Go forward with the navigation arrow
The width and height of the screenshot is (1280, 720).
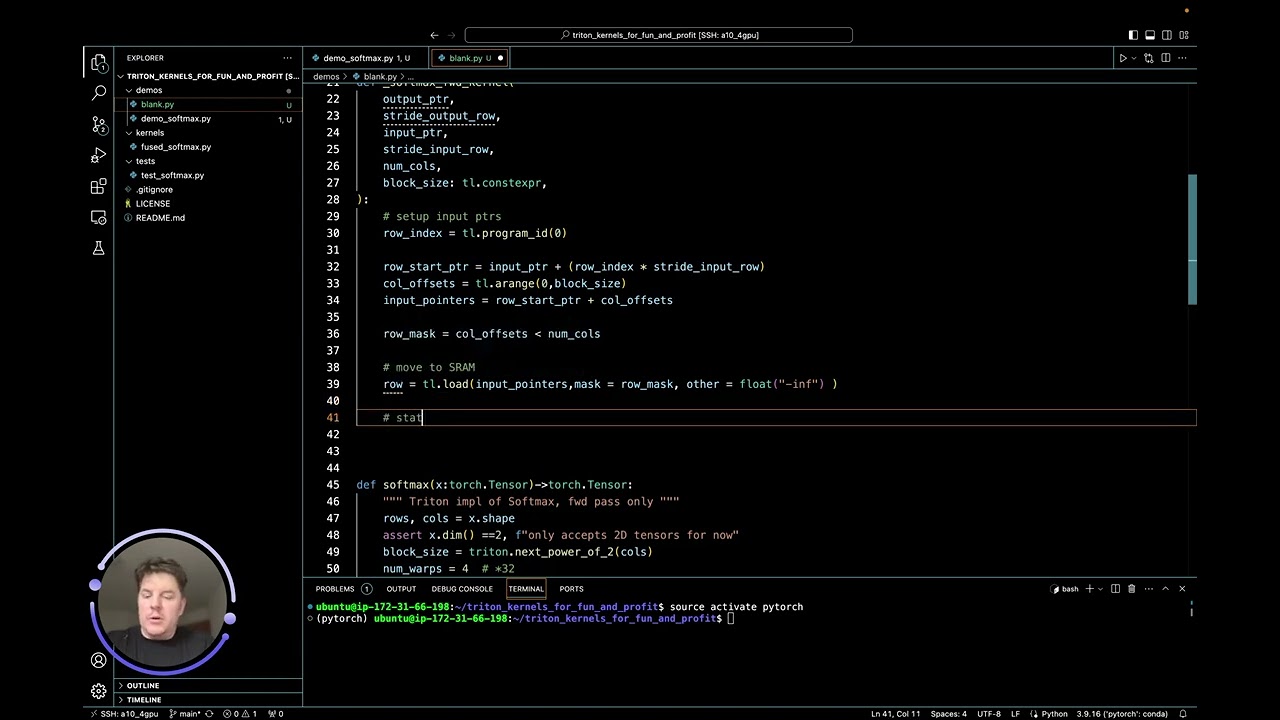pos(452,35)
